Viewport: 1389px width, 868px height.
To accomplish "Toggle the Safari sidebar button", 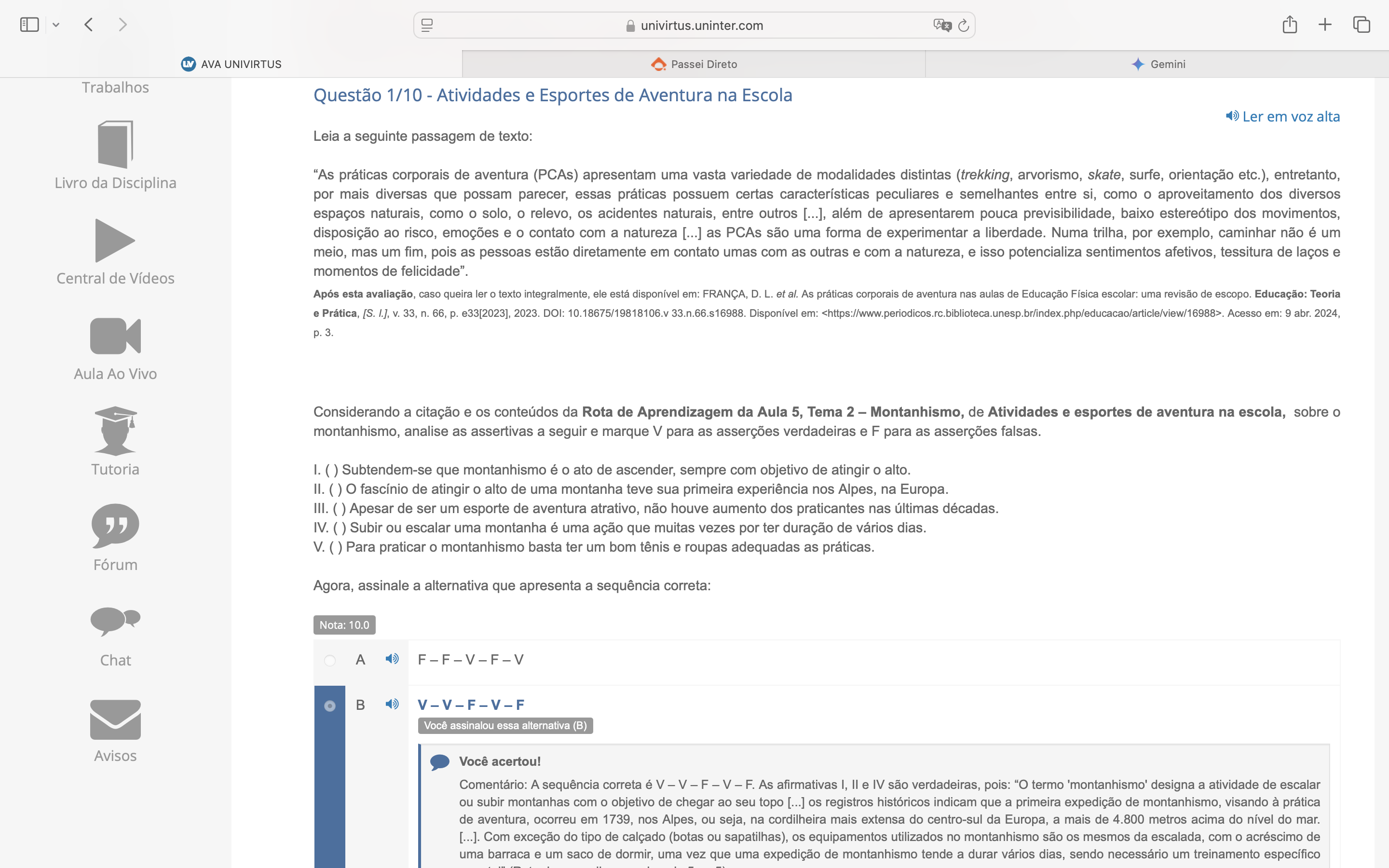I will click(x=29, y=25).
